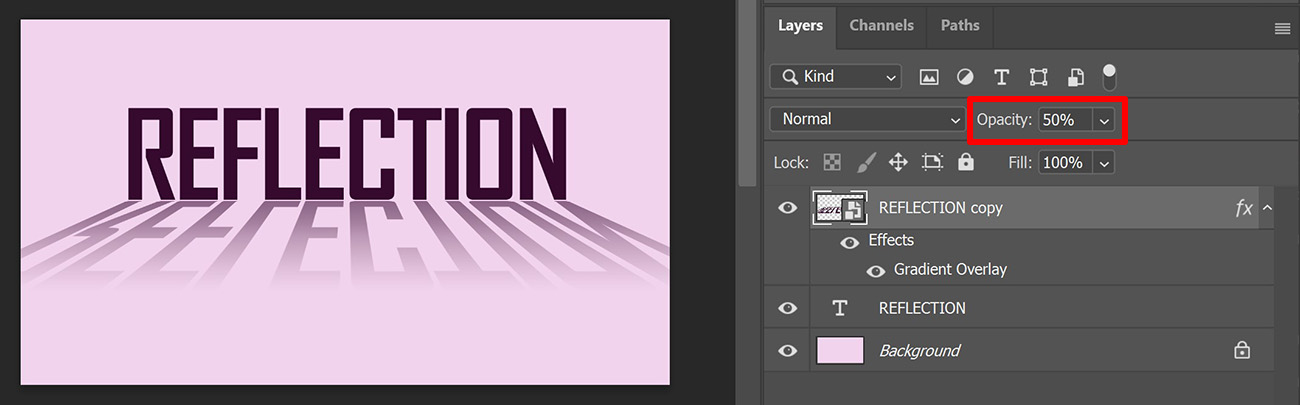Viewport: 1300px width, 405px height.
Task: Filter layers by shape layer icon
Action: pyautogui.click(x=1038, y=77)
